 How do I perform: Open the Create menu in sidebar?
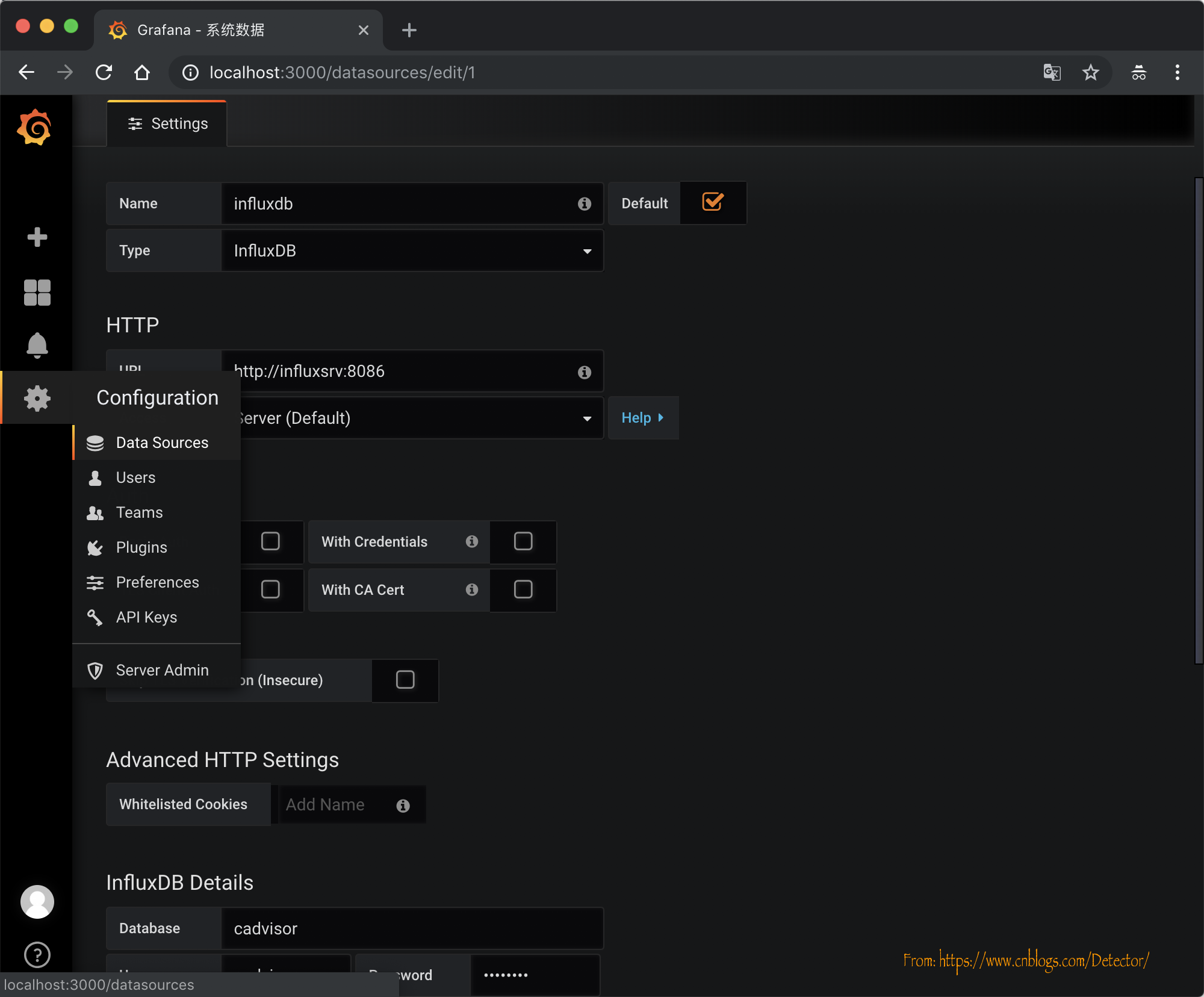tap(36, 237)
